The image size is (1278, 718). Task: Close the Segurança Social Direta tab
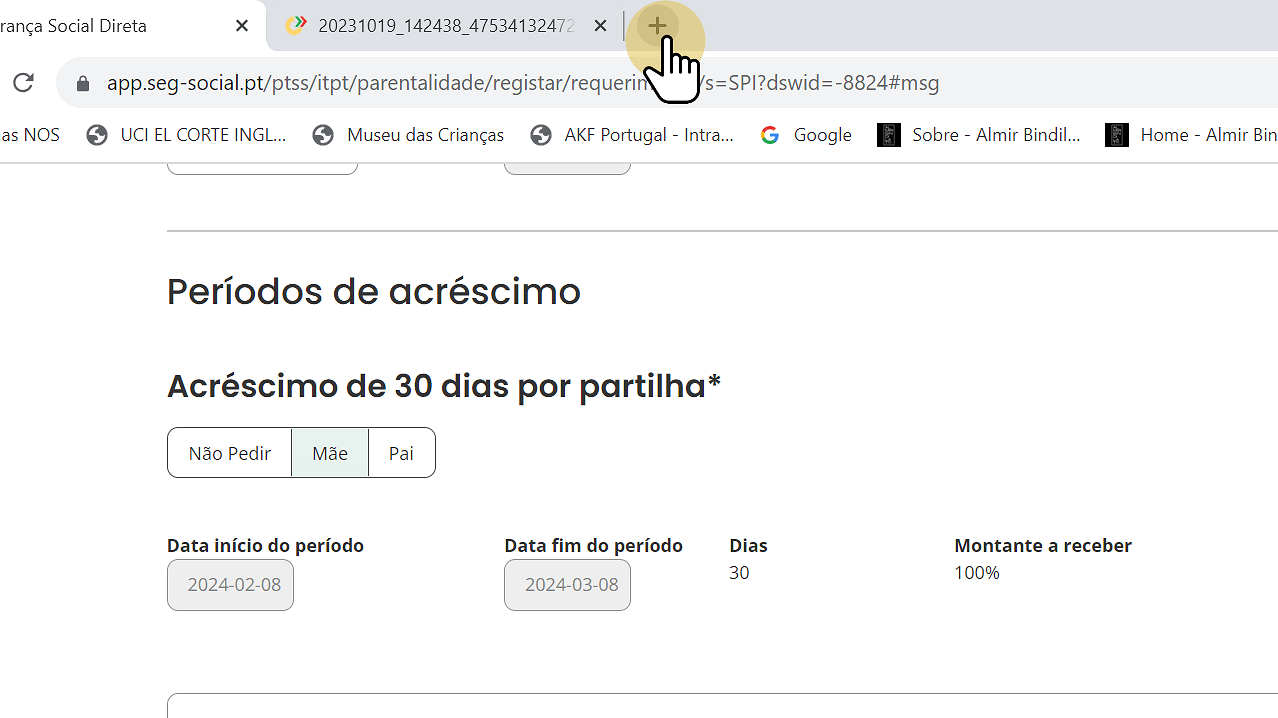[242, 26]
